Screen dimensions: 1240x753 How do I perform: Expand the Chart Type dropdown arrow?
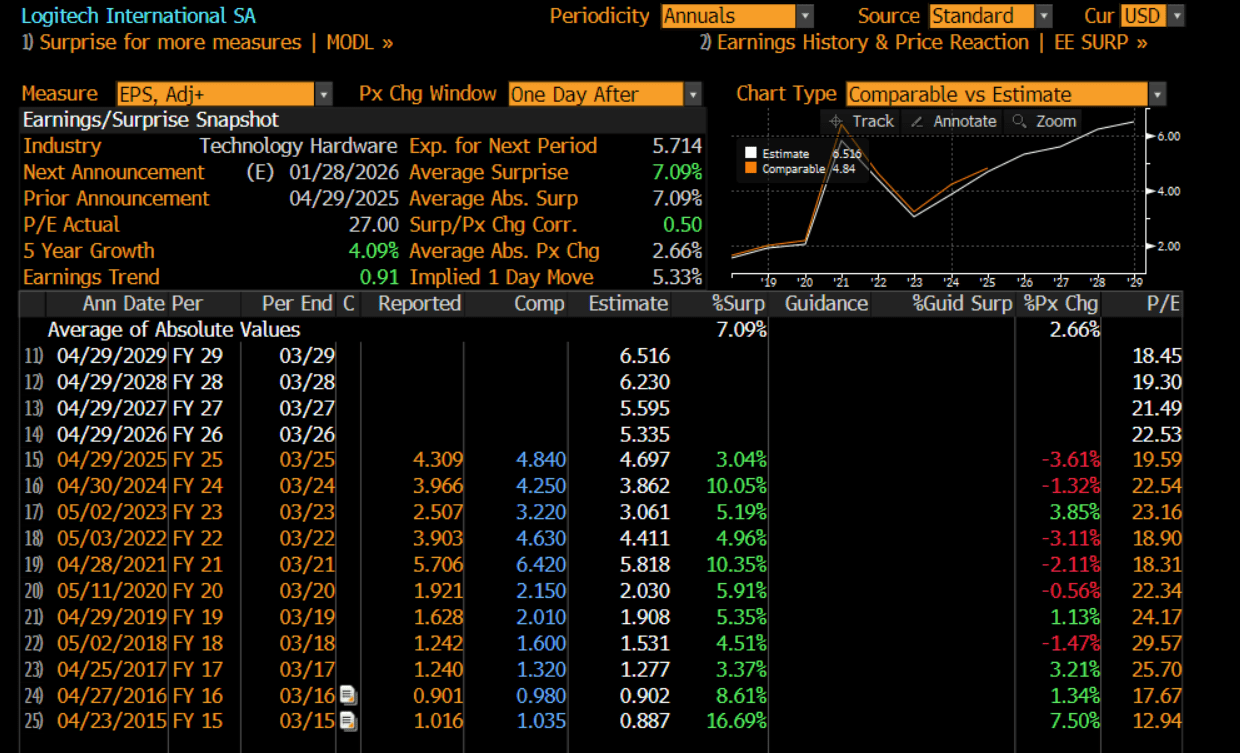[x=1157, y=95]
